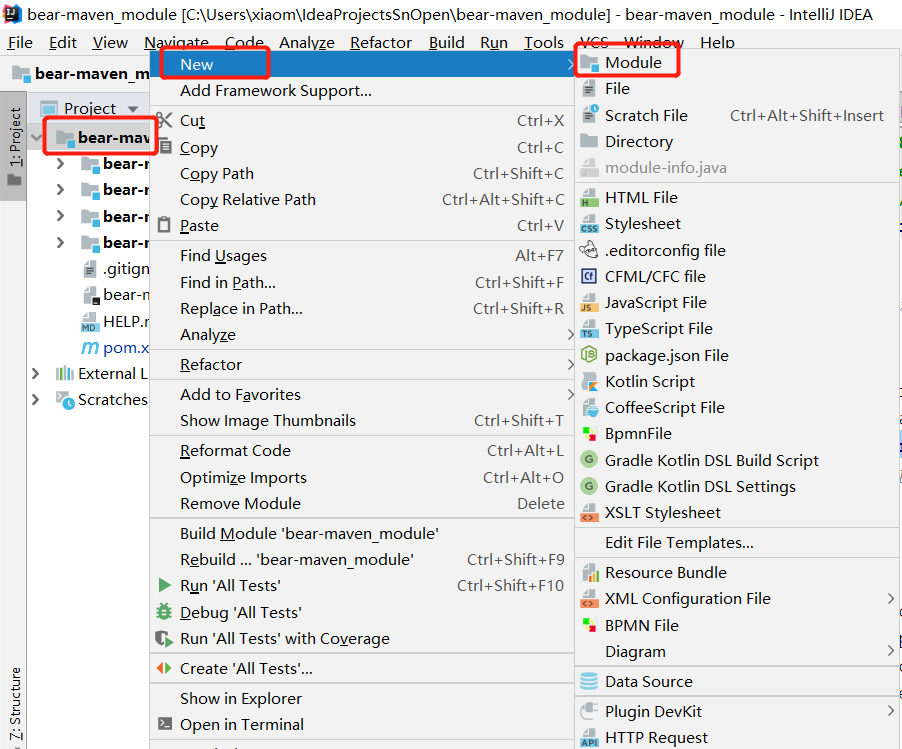Collapse the bear-maven_module root tree node

tap(37, 137)
